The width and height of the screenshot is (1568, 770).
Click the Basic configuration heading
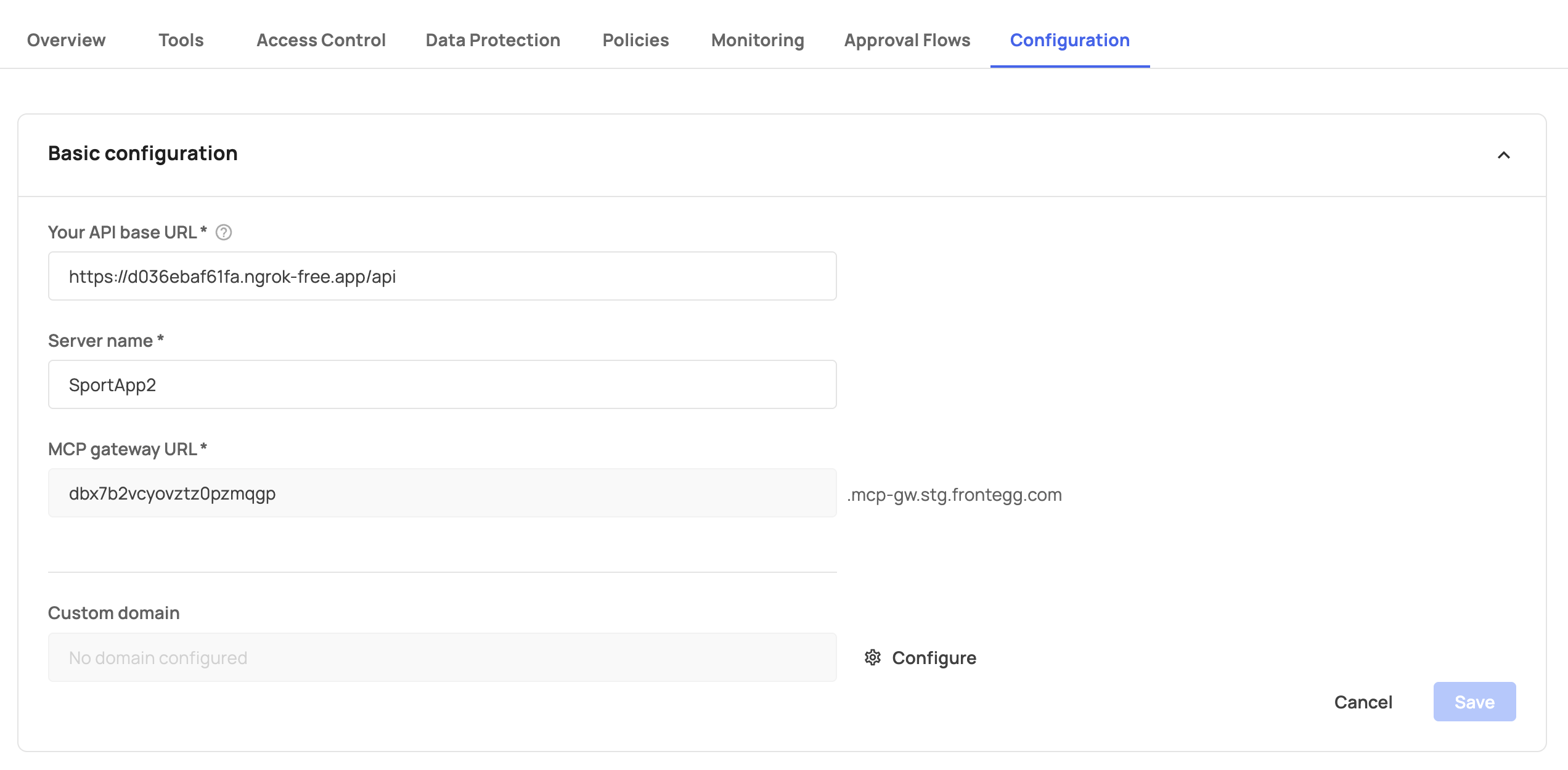coord(142,153)
